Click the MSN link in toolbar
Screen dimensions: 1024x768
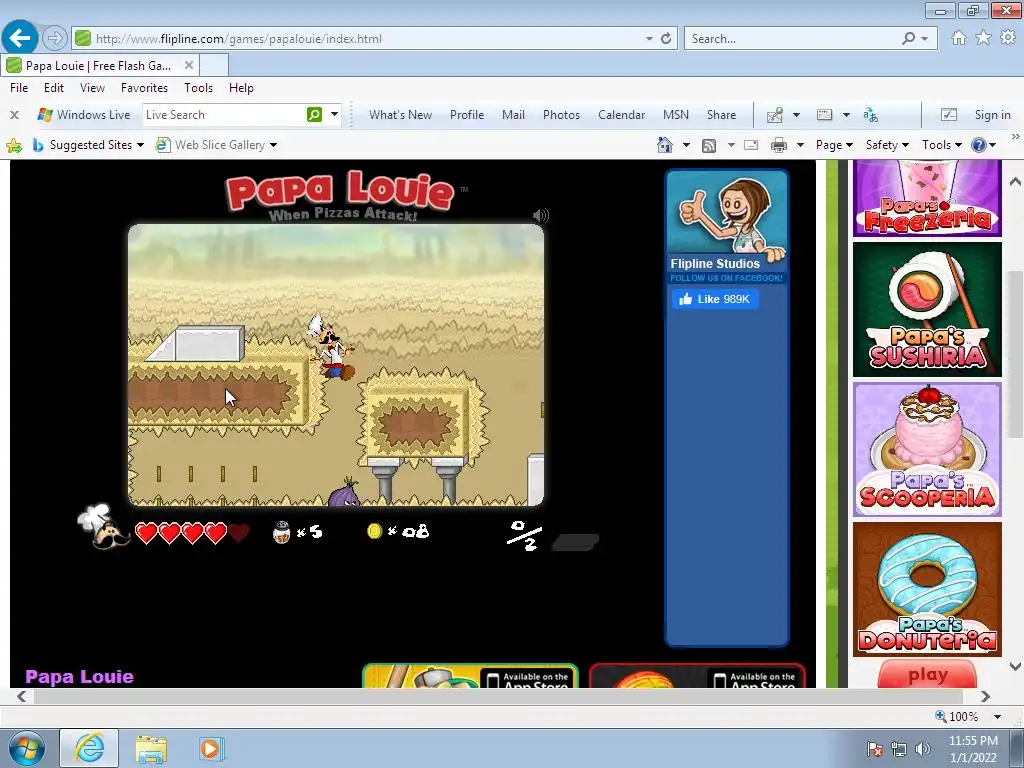pyautogui.click(x=676, y=115)
